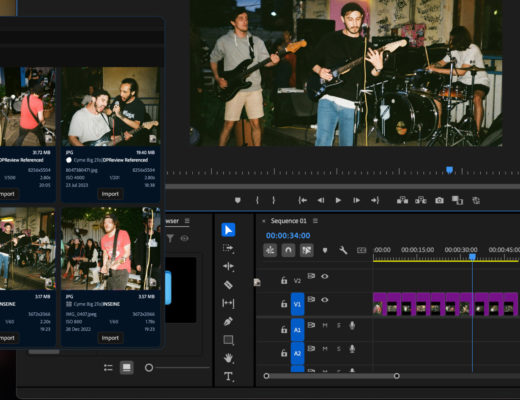Toggle V2 track output eye
This screenshot has width=520, height=400.
pyautogui.click(x=325, y=276)
